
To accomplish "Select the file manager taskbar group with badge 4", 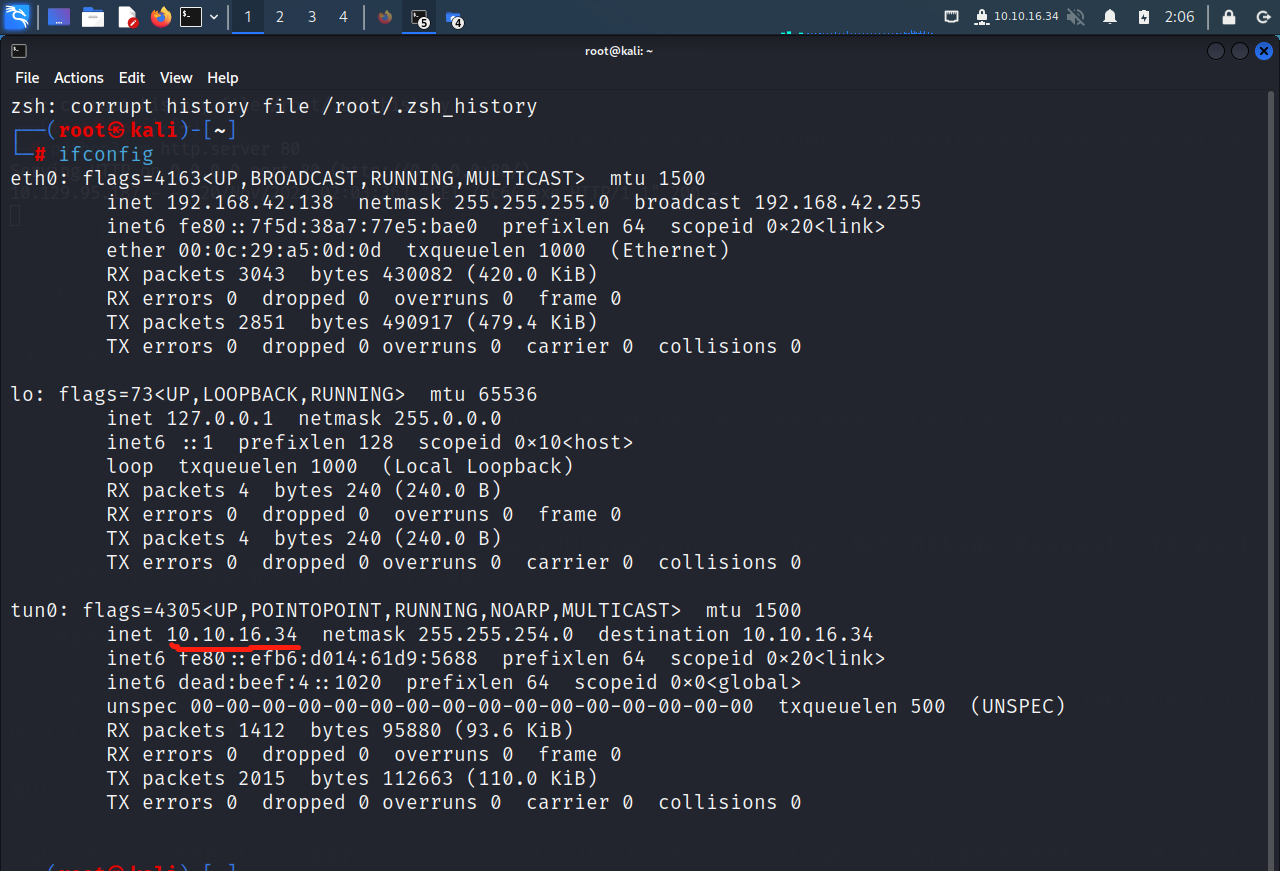I will point(454,18).
